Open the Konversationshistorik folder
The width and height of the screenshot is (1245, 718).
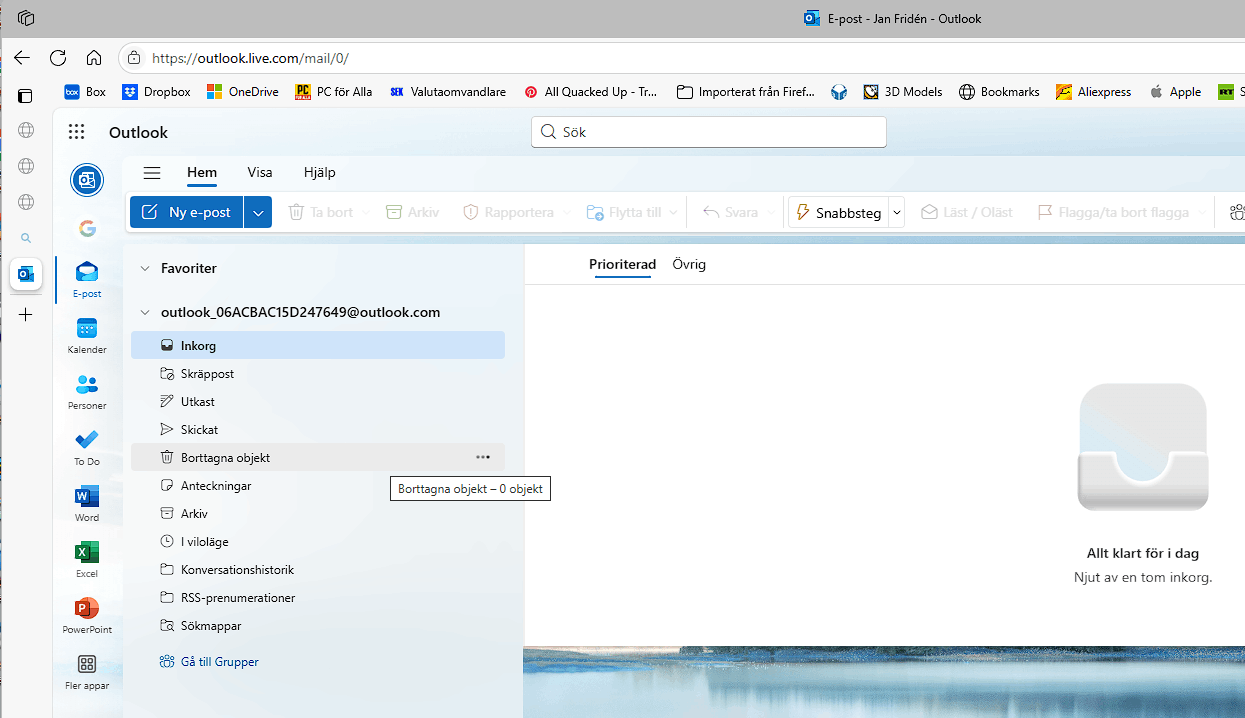(318, 569)
